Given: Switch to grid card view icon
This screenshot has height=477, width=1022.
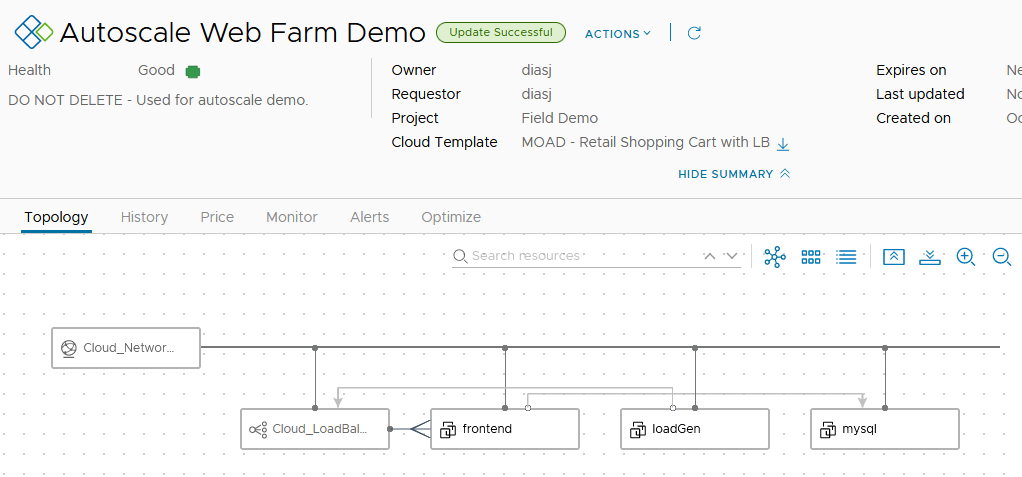Looking at the screenshot, I should point(811,257).
